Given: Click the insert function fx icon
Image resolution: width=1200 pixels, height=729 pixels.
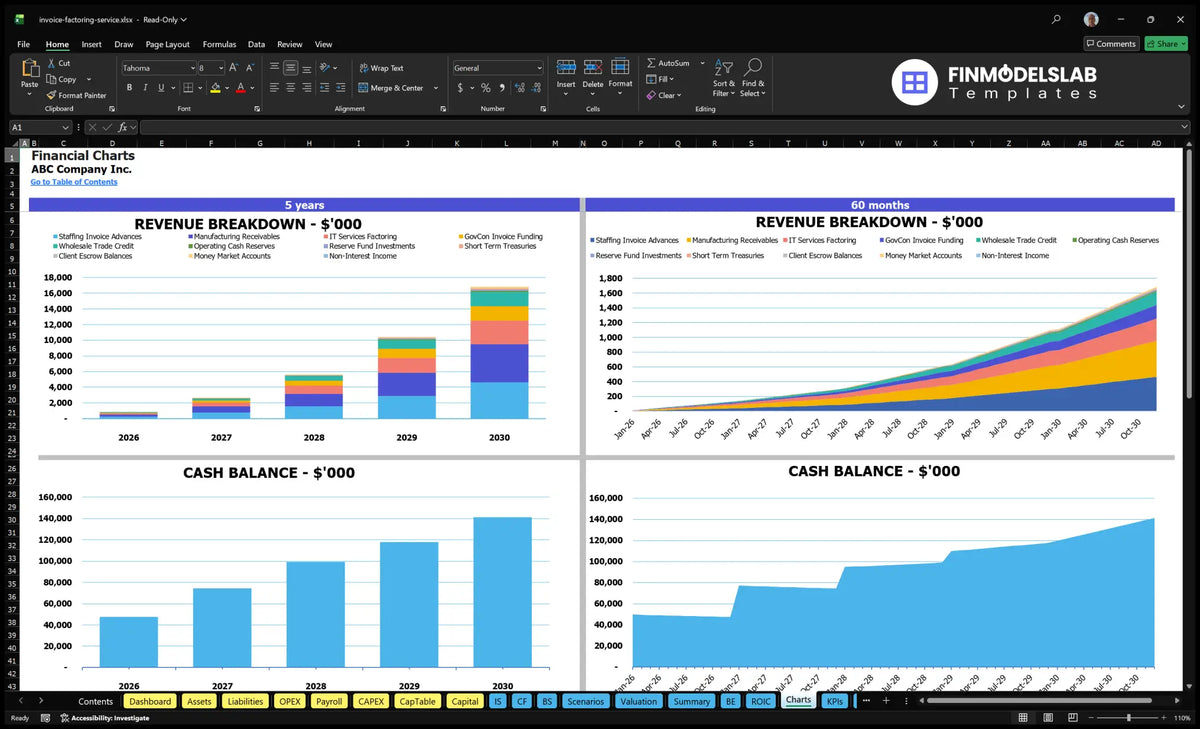Looking at the screenshot, I should click(123, 127).
